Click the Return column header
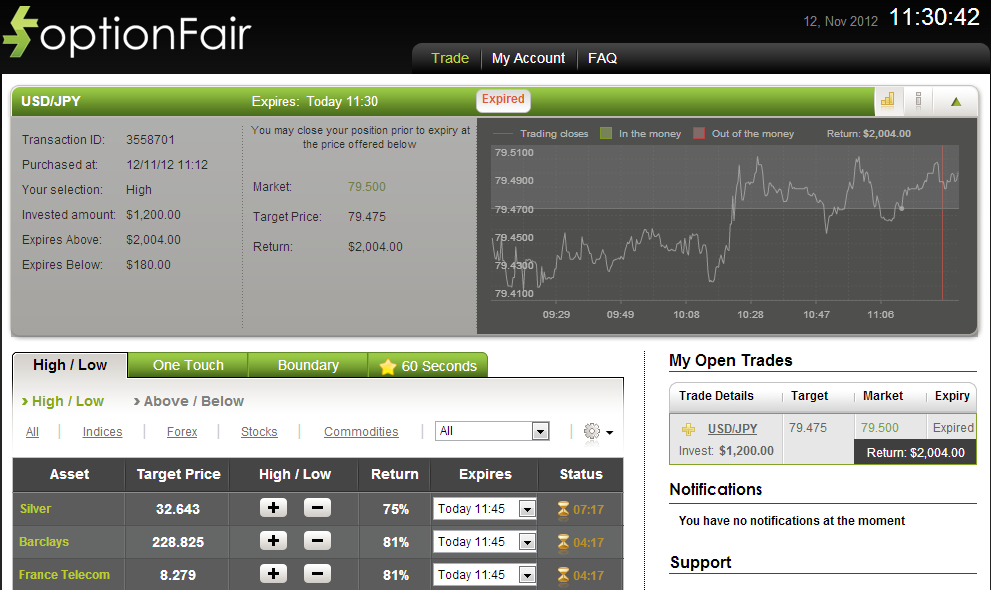The height and width of the screenshot is (590, 991). [394, 474]
